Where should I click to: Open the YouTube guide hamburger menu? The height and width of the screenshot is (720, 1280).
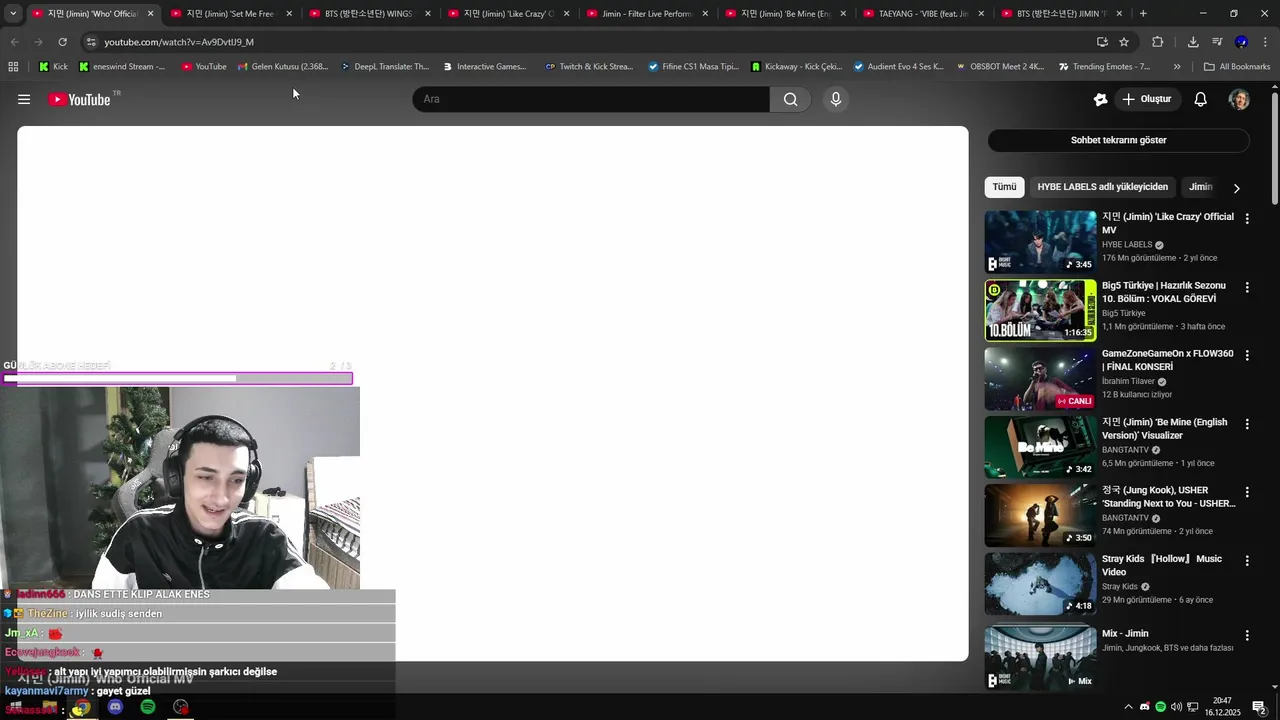coord(24,99)
